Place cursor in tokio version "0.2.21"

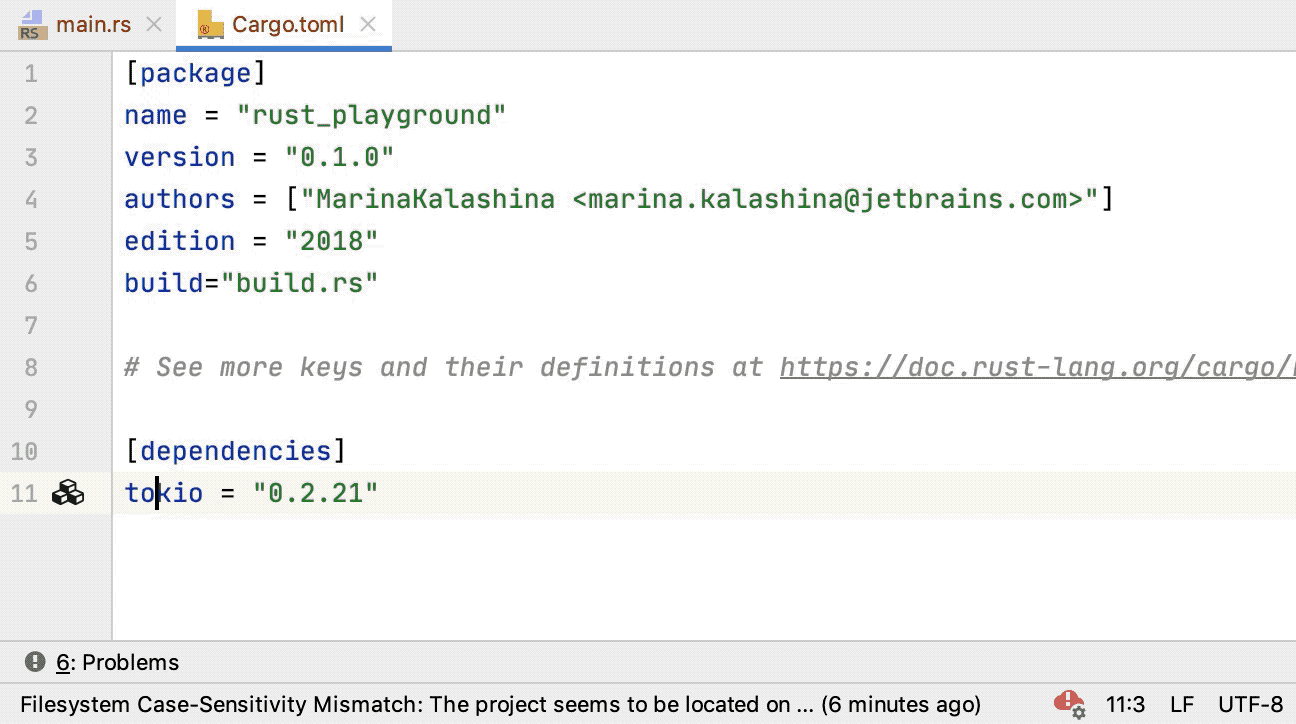pos(315,493)
